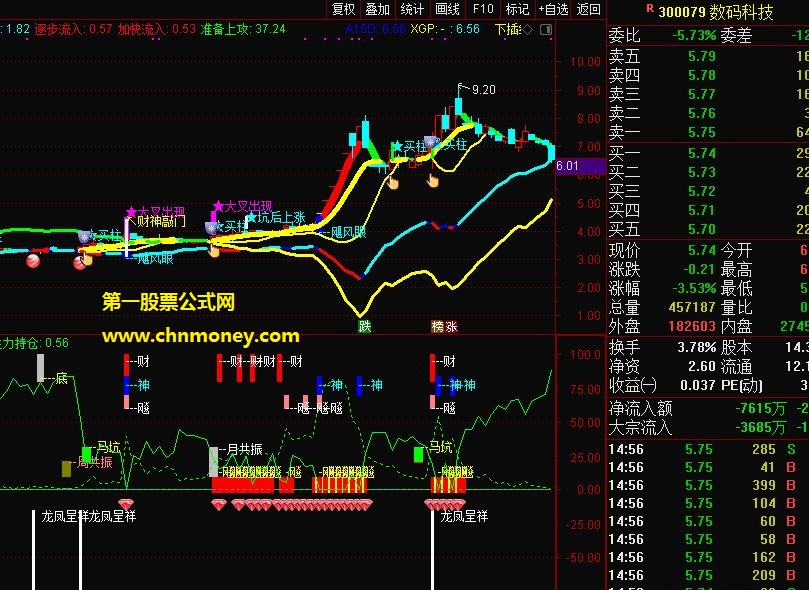Click the 返回 back button
The image size is (809, 590).
[x=589, y=9]
